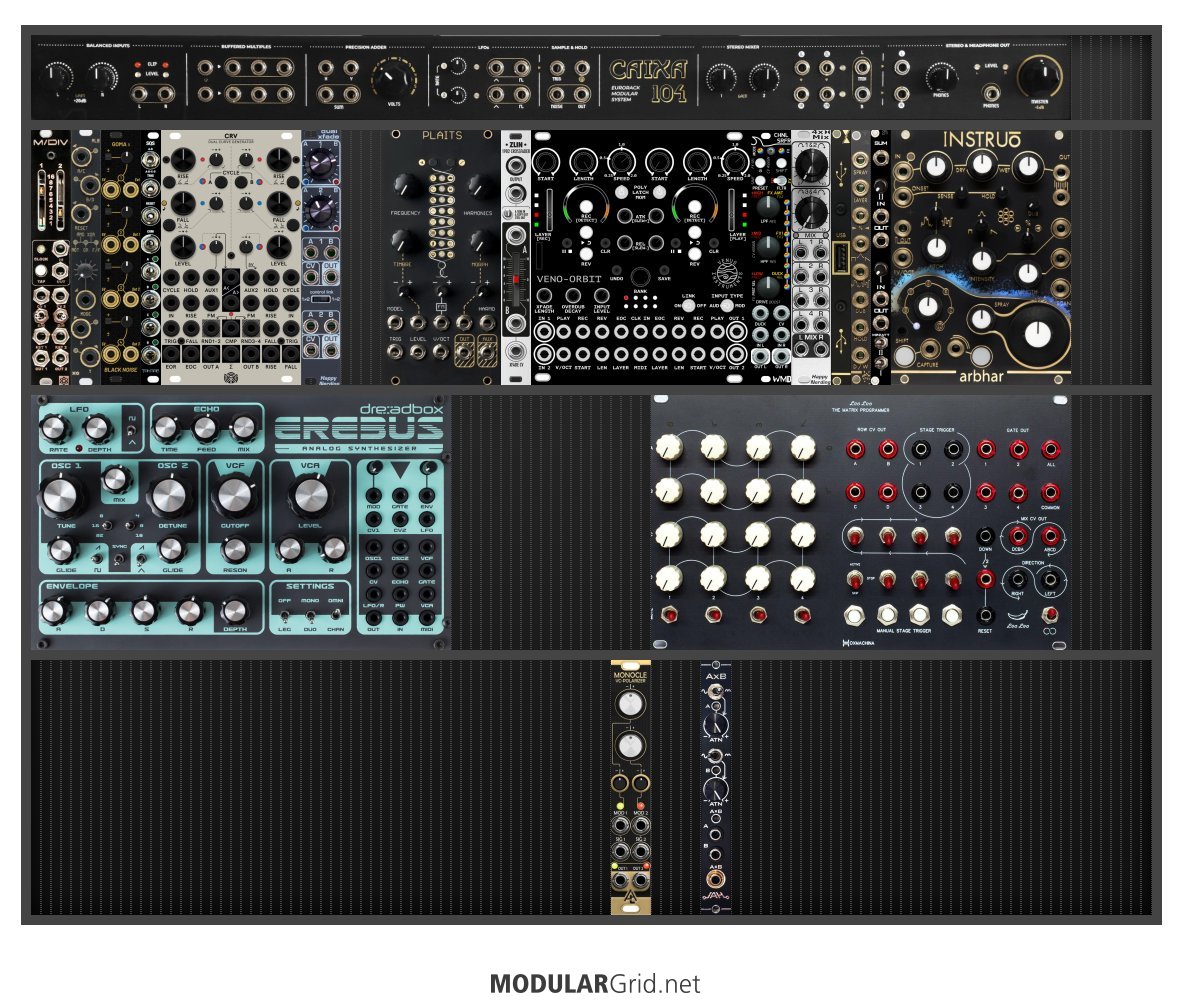
Task: Click the Erebus OSC 2 DETUNE knob
Action: click(x=170, y=496)
